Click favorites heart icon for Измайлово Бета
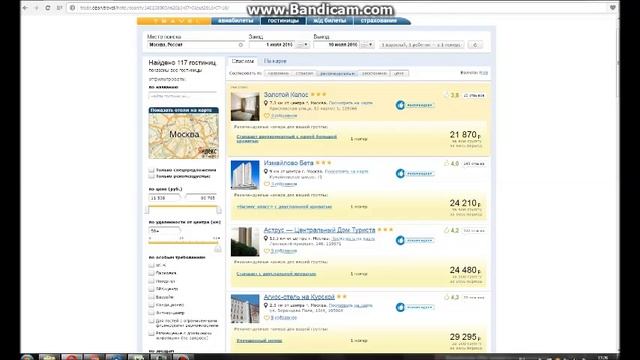 tap(267, 184)
